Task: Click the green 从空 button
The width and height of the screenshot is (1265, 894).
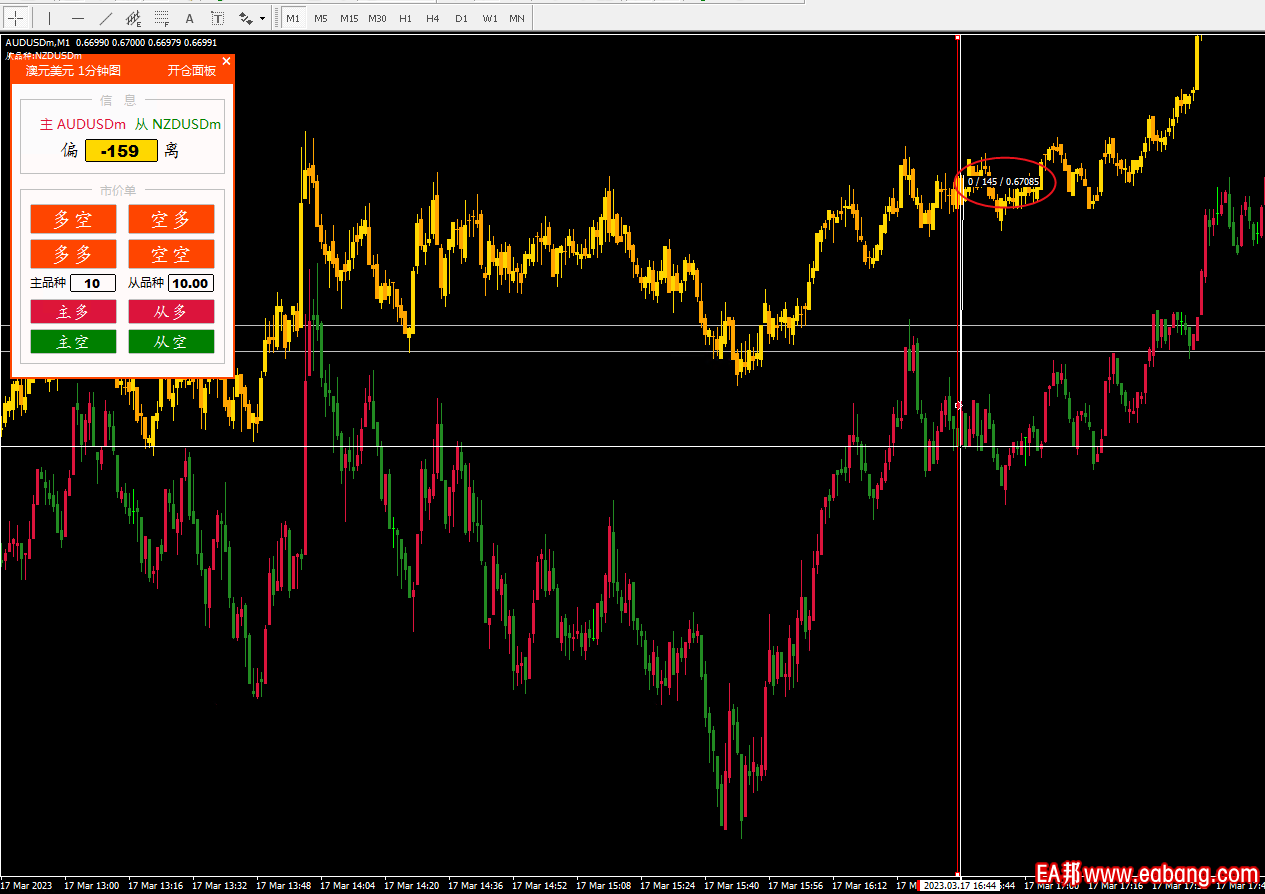Action: click(171, 342)
